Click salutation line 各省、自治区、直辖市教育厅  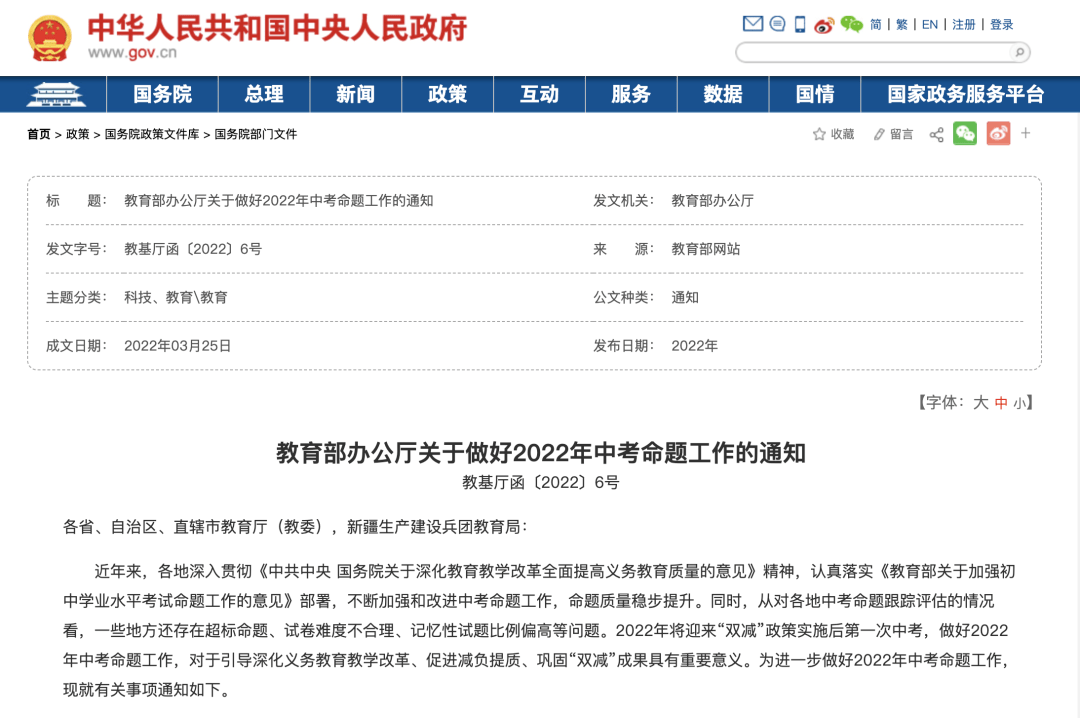pos(295,527)
